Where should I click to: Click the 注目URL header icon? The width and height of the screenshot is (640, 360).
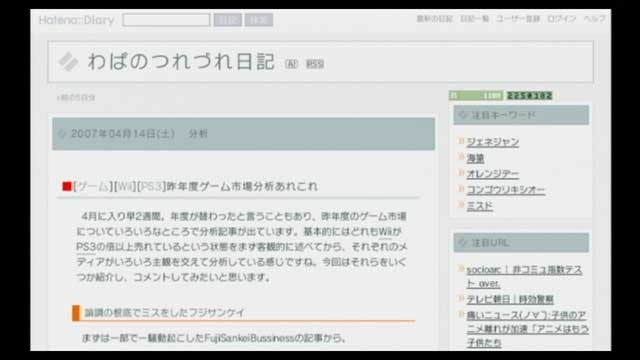point(462,243)
